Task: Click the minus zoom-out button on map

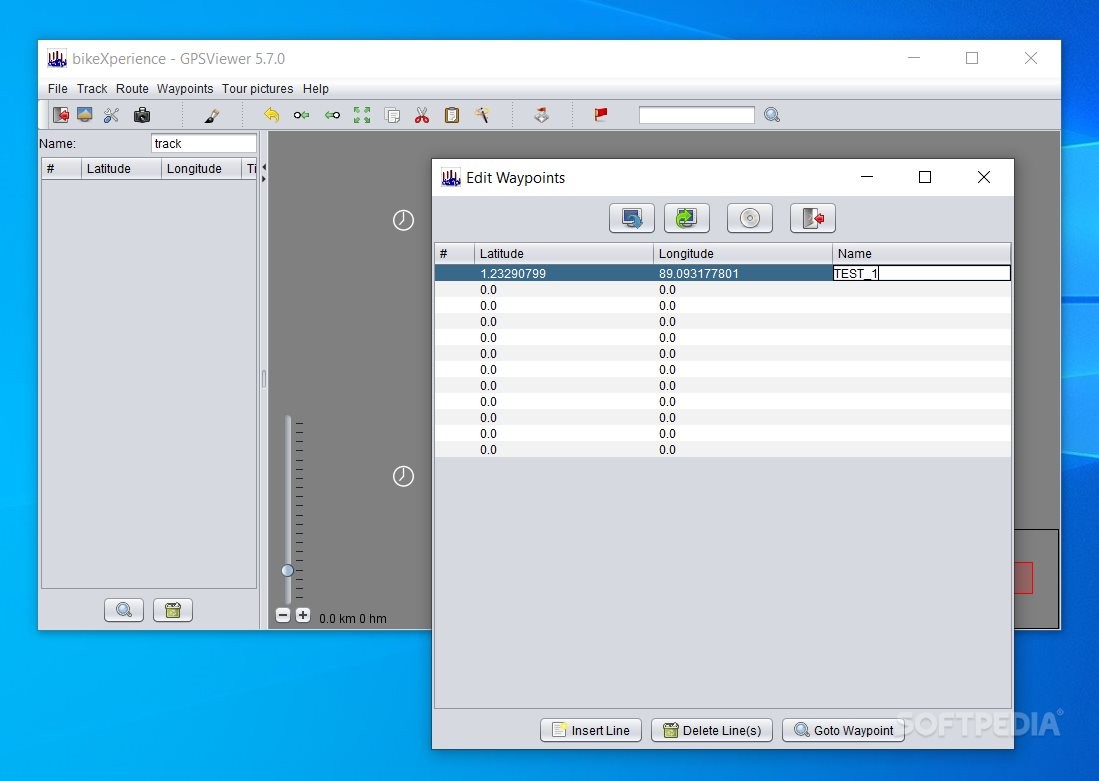Action: coord(283,616)
